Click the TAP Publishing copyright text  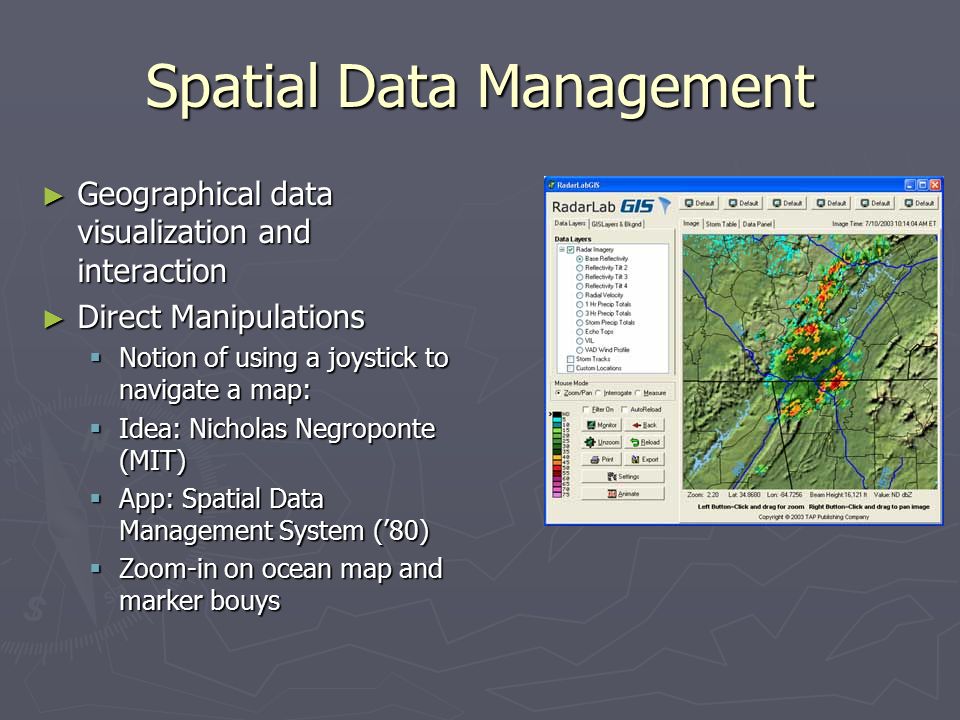(x=814, y=517)
